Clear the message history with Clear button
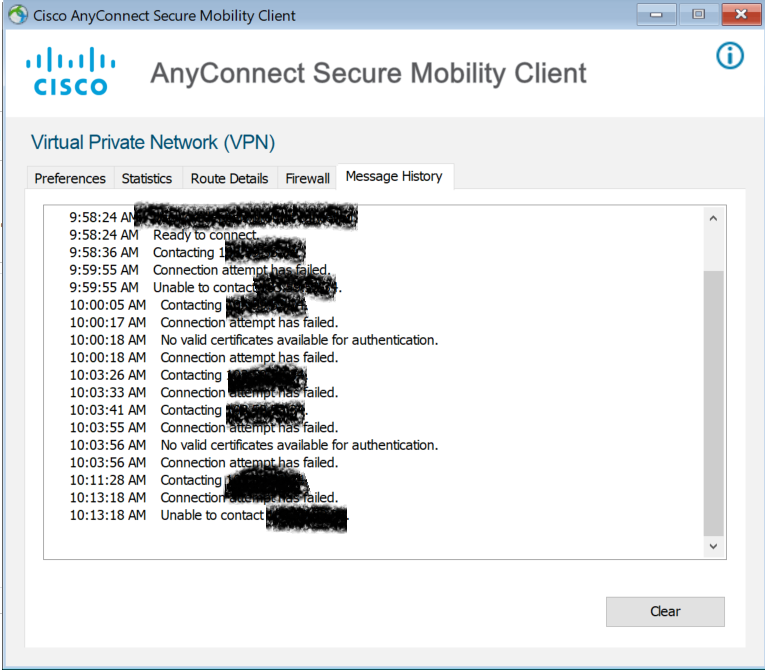 [665, 611]
